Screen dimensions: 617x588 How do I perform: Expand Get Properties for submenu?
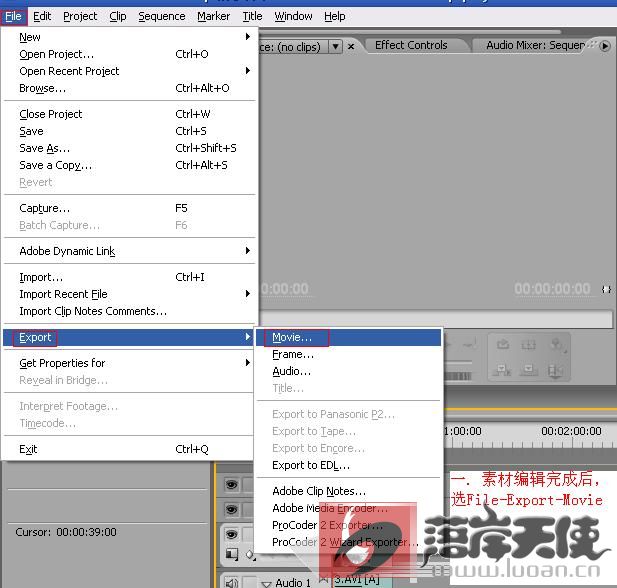[129, 363]
